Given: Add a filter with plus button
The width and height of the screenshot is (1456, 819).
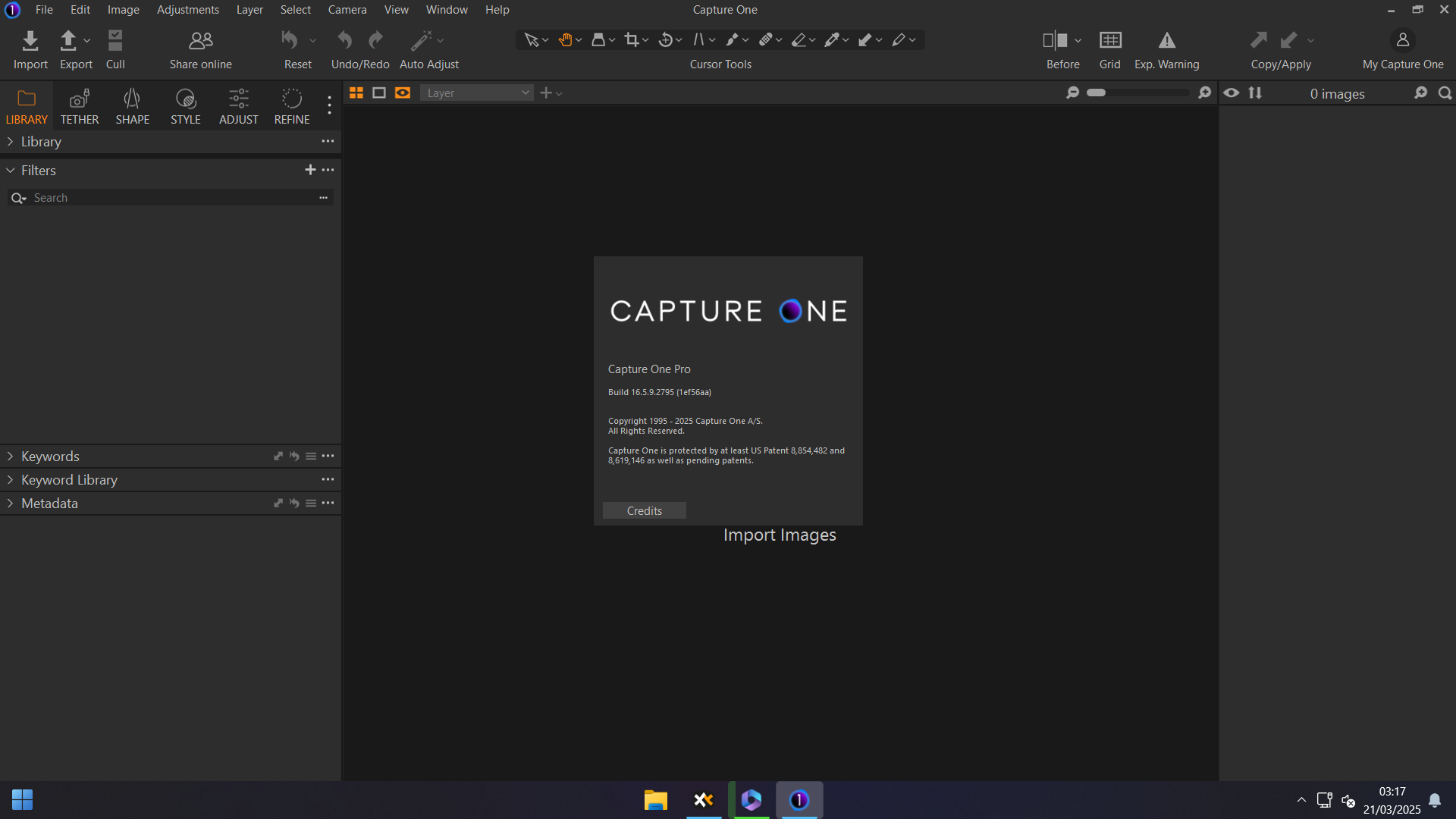Looking at the screenshot, I should [x=310, y=170].
